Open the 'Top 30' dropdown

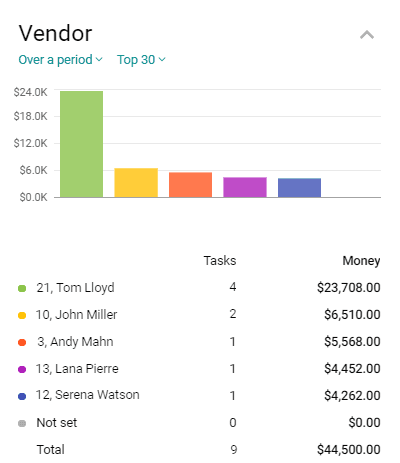tap(141, 60)
